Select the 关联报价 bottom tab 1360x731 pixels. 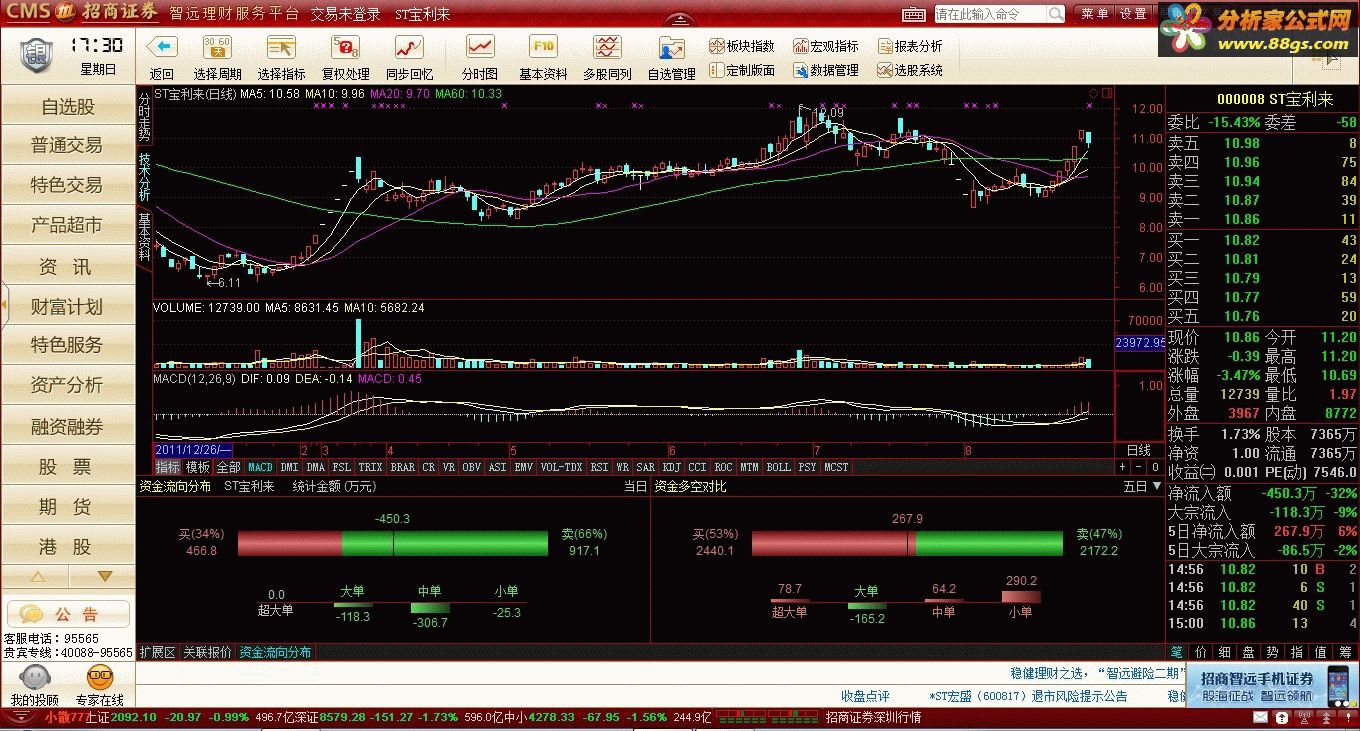[x=207, y=652]
